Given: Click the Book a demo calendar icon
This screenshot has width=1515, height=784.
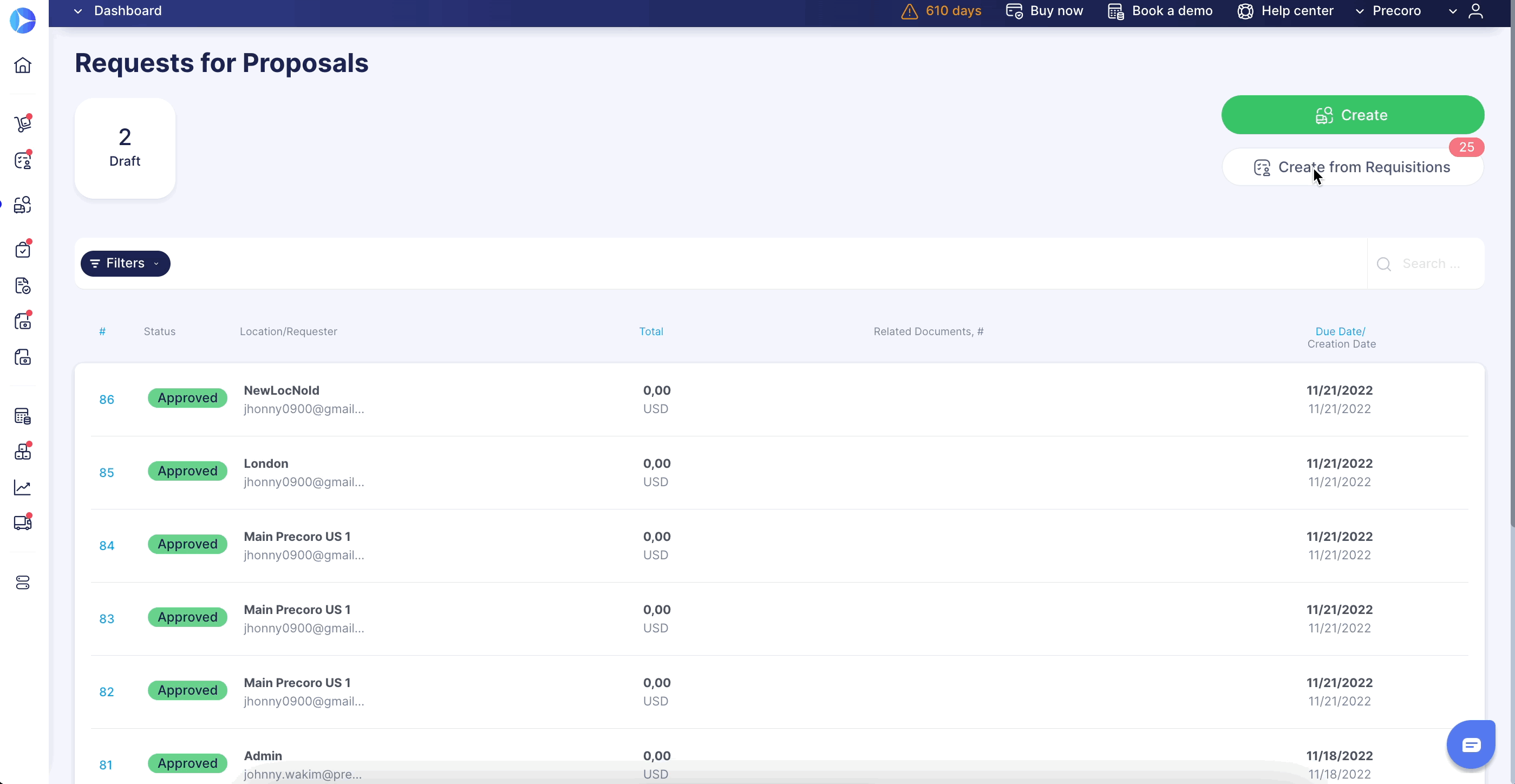Looking at the screenshot, I should click(x=1115, y=11).
